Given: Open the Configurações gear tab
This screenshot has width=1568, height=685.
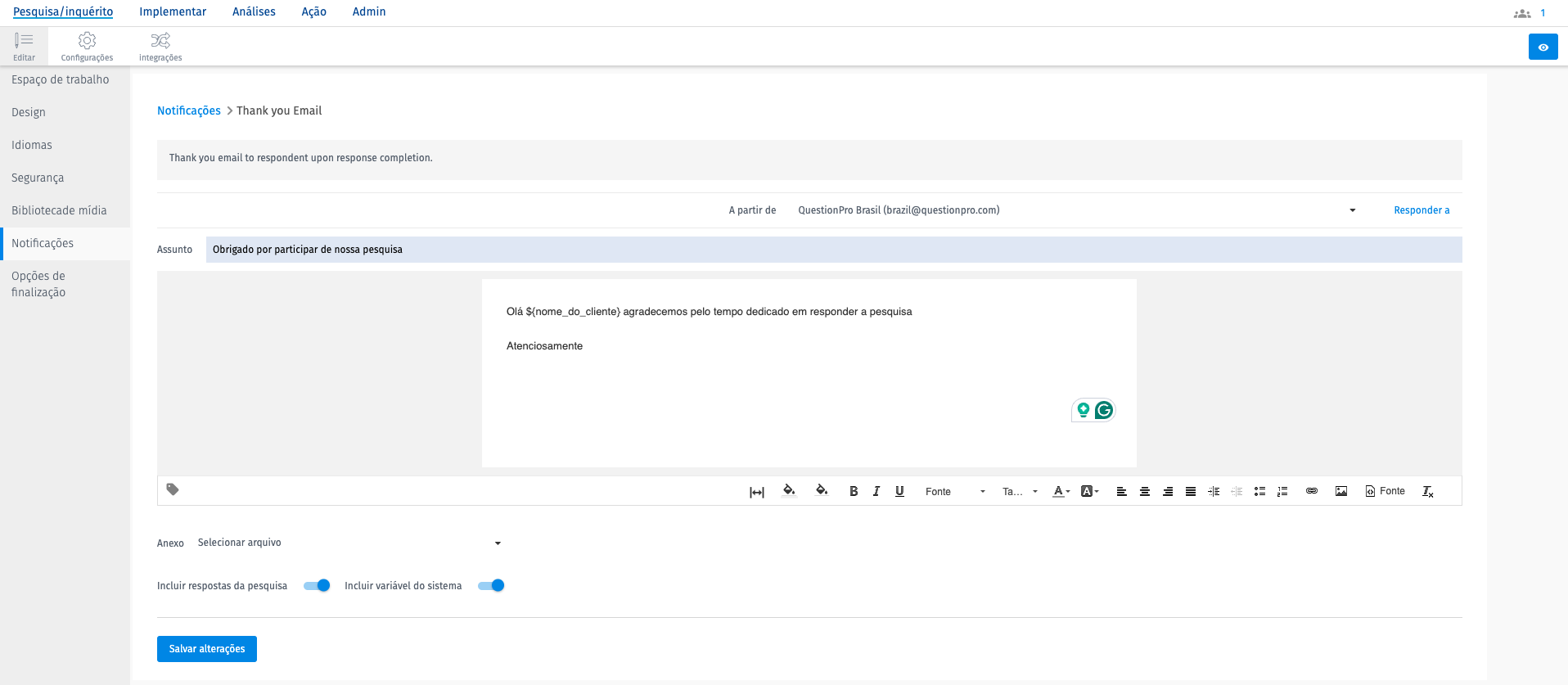Looking at the screenshot, I should click(87, 47).
